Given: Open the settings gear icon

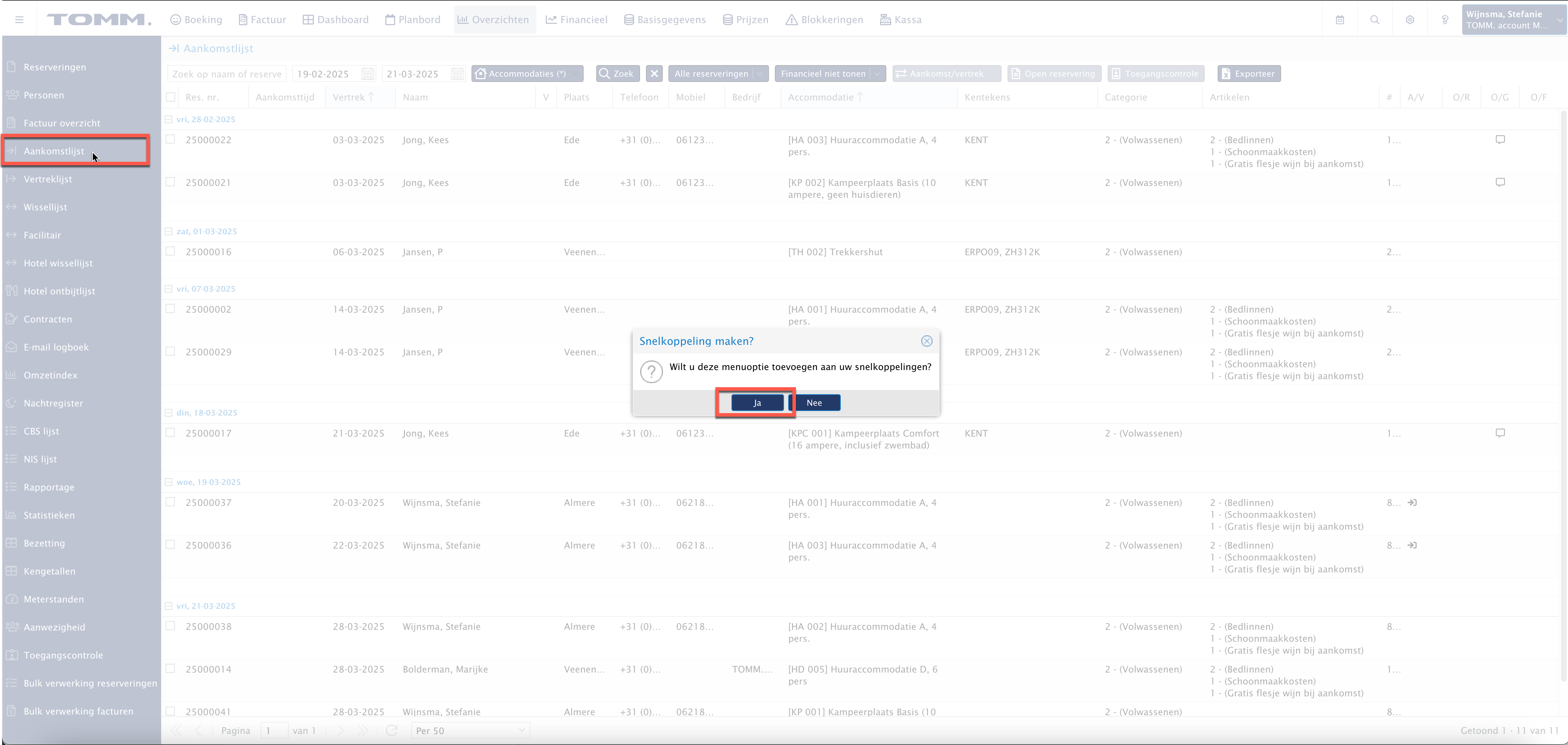Looking at the screenshot, I should (x=1410, y=20).
